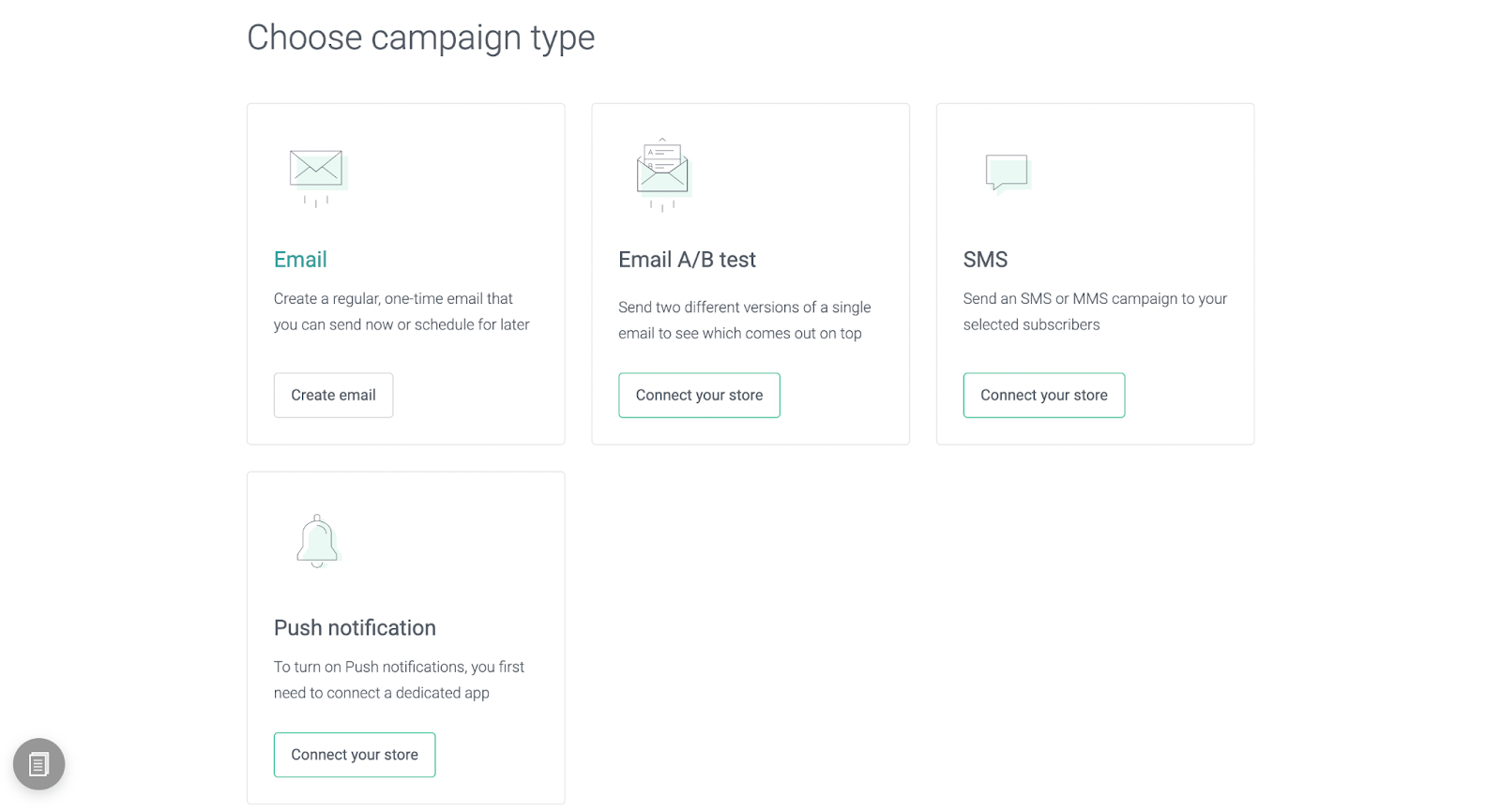Connect your store for Email A/B test
The width and height of the screenshot is (1501, 812).
point(699,396)
